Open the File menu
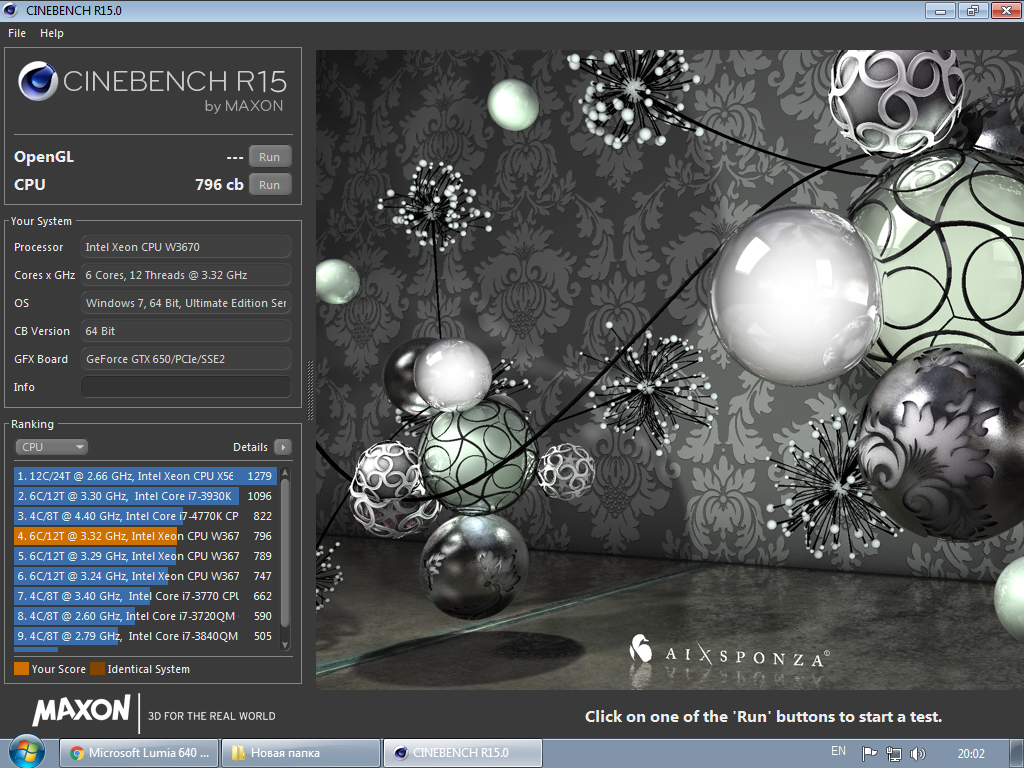 click(17, 33)
